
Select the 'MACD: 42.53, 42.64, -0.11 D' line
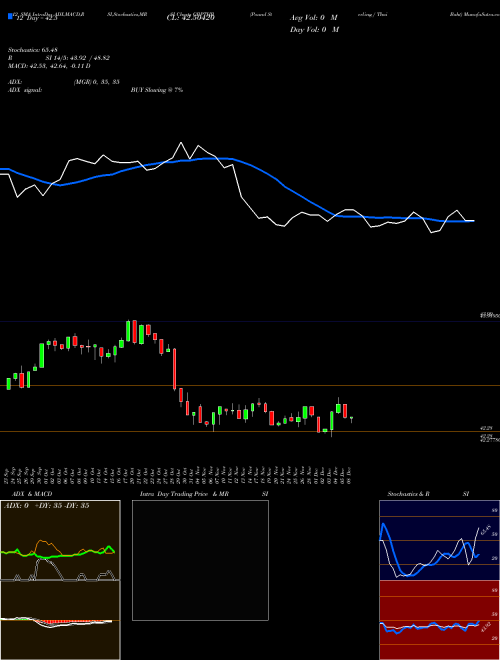[x=49, y=66]
